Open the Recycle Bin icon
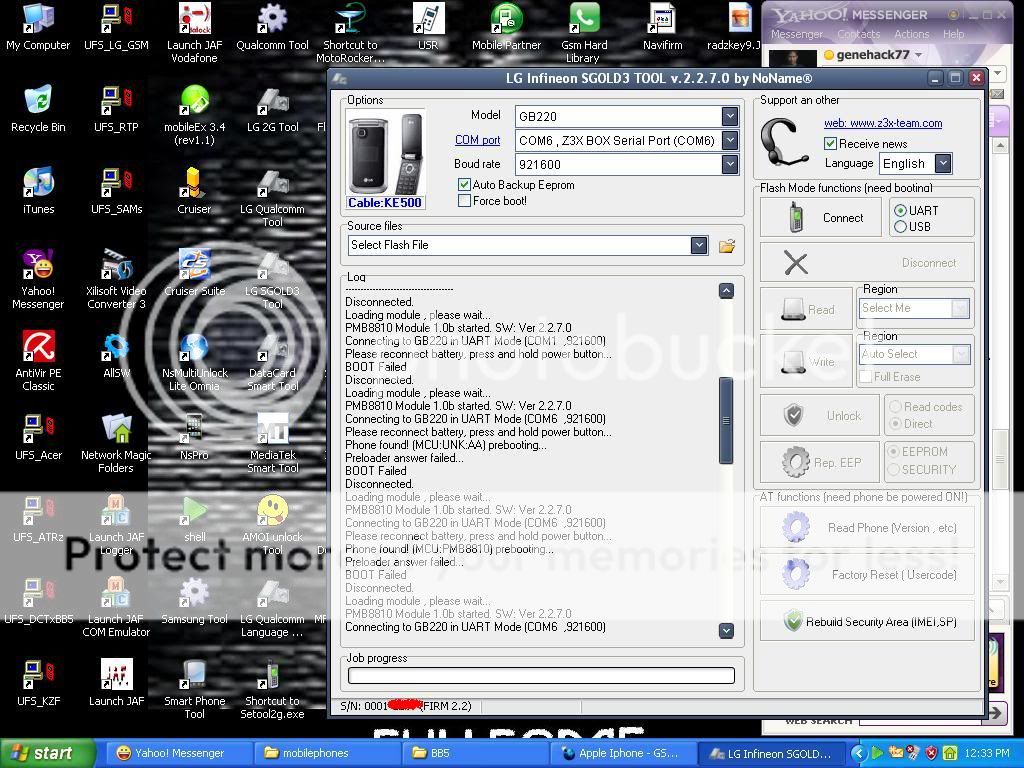 coord(38,109)
